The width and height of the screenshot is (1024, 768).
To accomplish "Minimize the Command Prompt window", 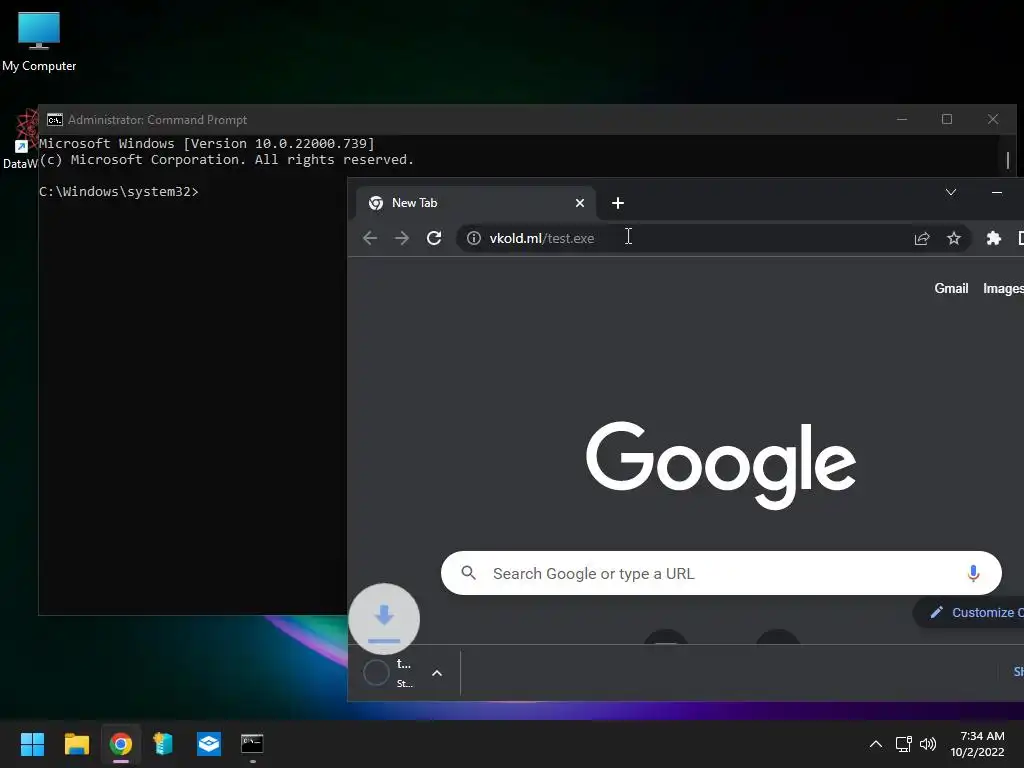I will [902, 119].
